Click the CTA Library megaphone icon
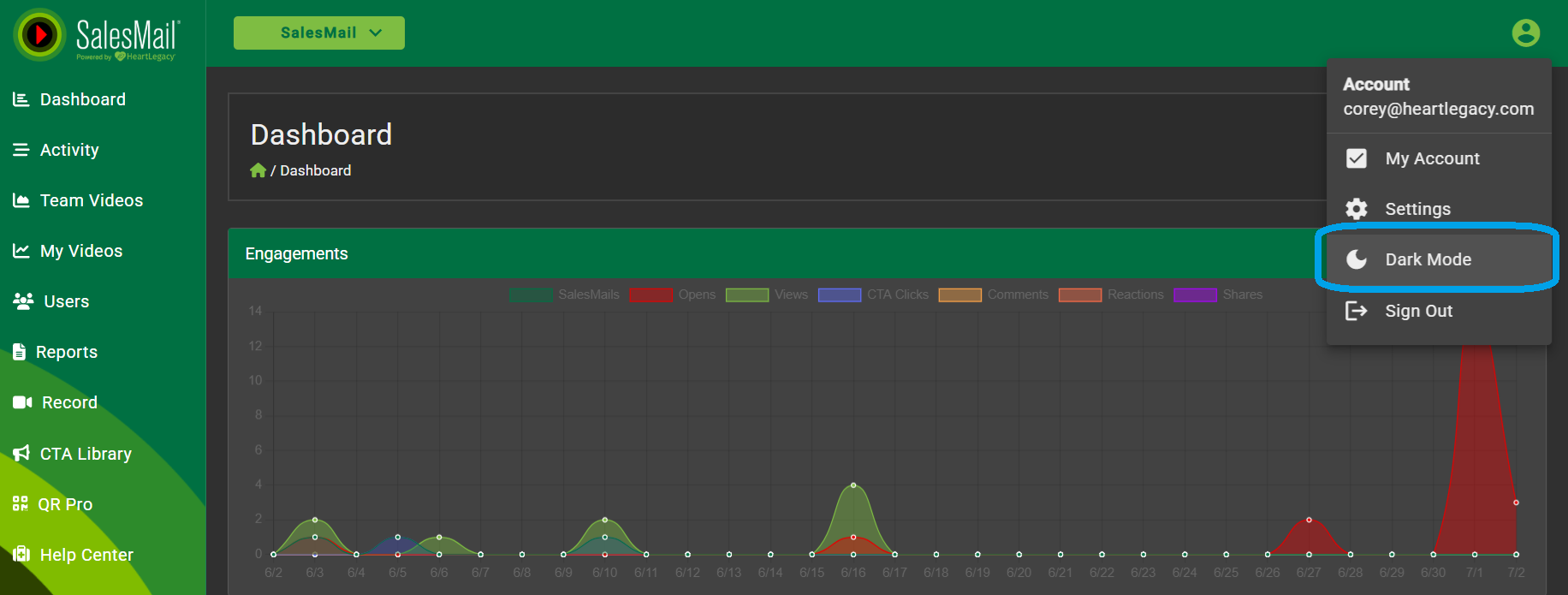Image resolution: width=1568 pixels, height=595 pixels. pos(21,454)
